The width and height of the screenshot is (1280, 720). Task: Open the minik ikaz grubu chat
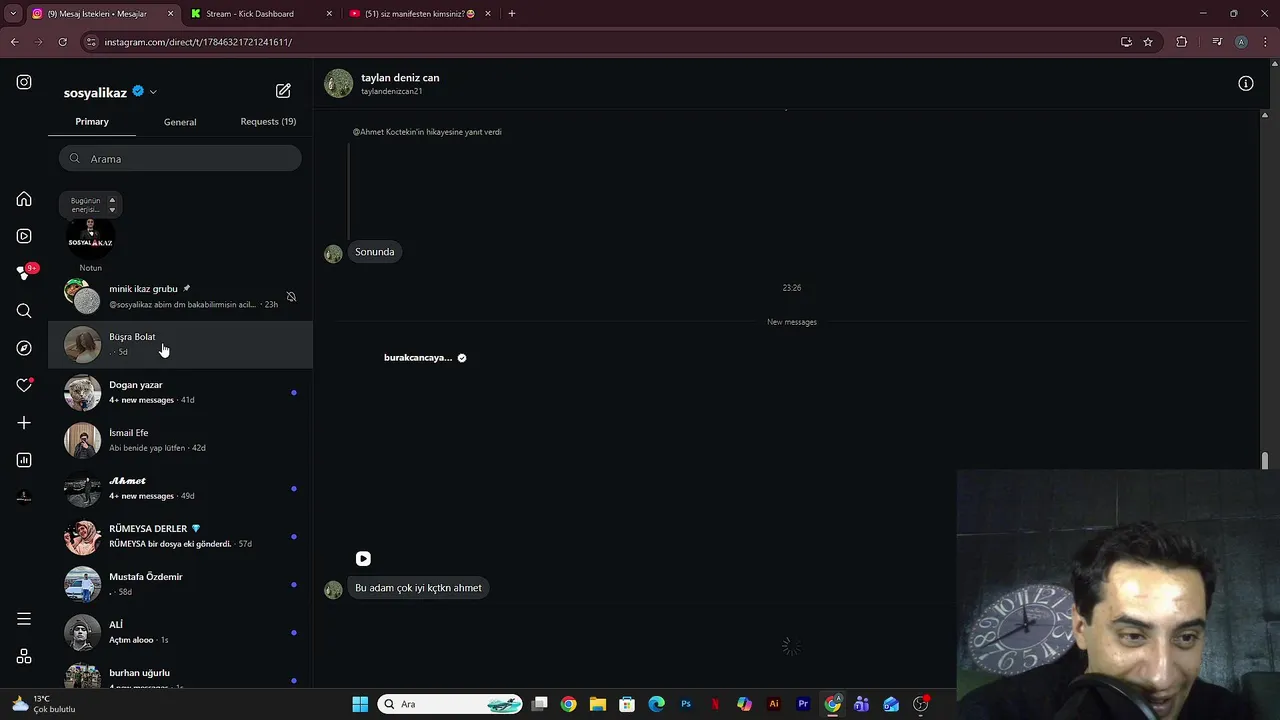(180, 296)
